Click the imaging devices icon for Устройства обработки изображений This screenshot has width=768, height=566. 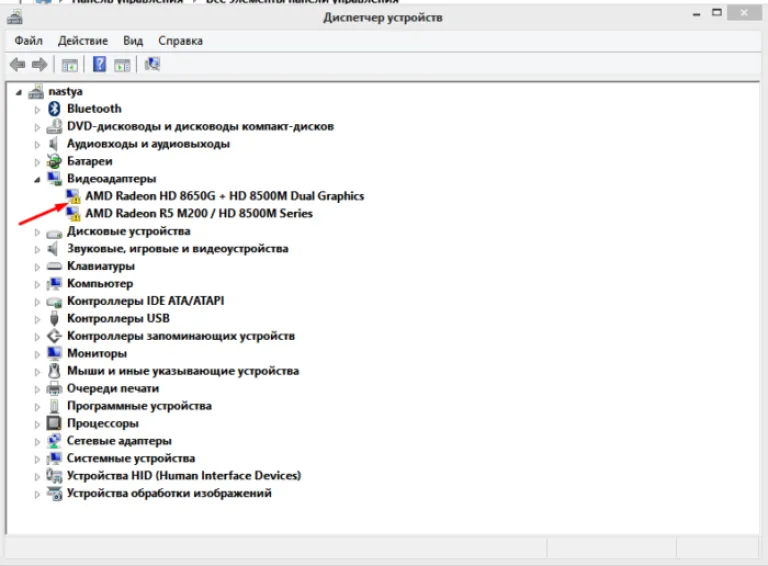coord(54,493)
